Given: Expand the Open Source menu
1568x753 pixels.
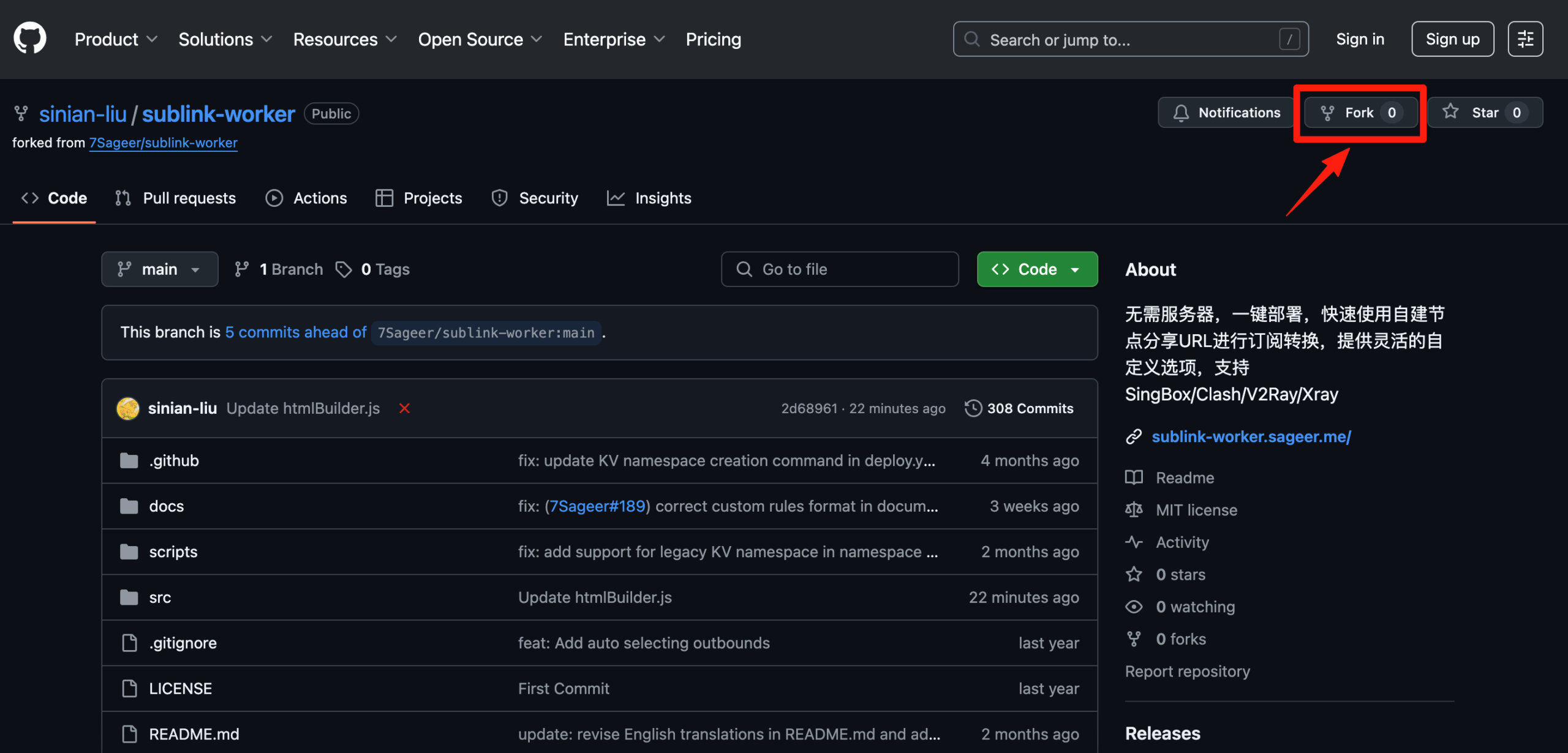Looking at the screenshot, I should click(480, 39).
